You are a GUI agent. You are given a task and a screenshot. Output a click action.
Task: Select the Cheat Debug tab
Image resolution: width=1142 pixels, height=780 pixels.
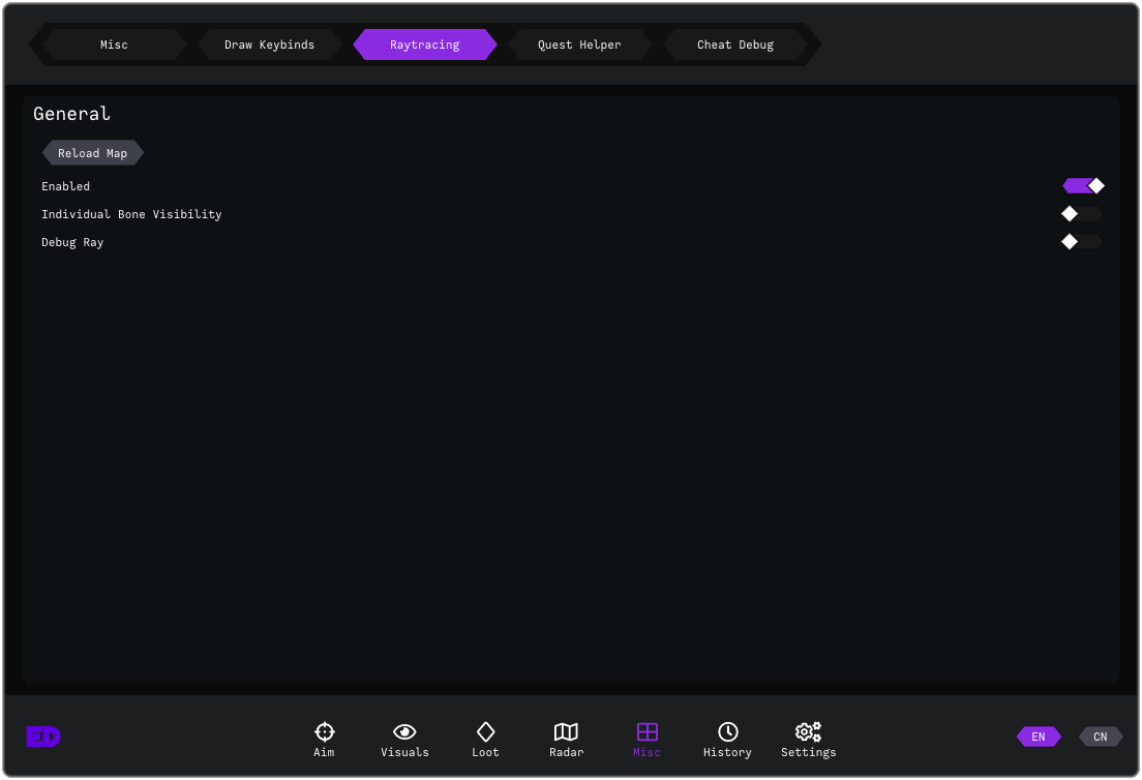tap(735, 45)
